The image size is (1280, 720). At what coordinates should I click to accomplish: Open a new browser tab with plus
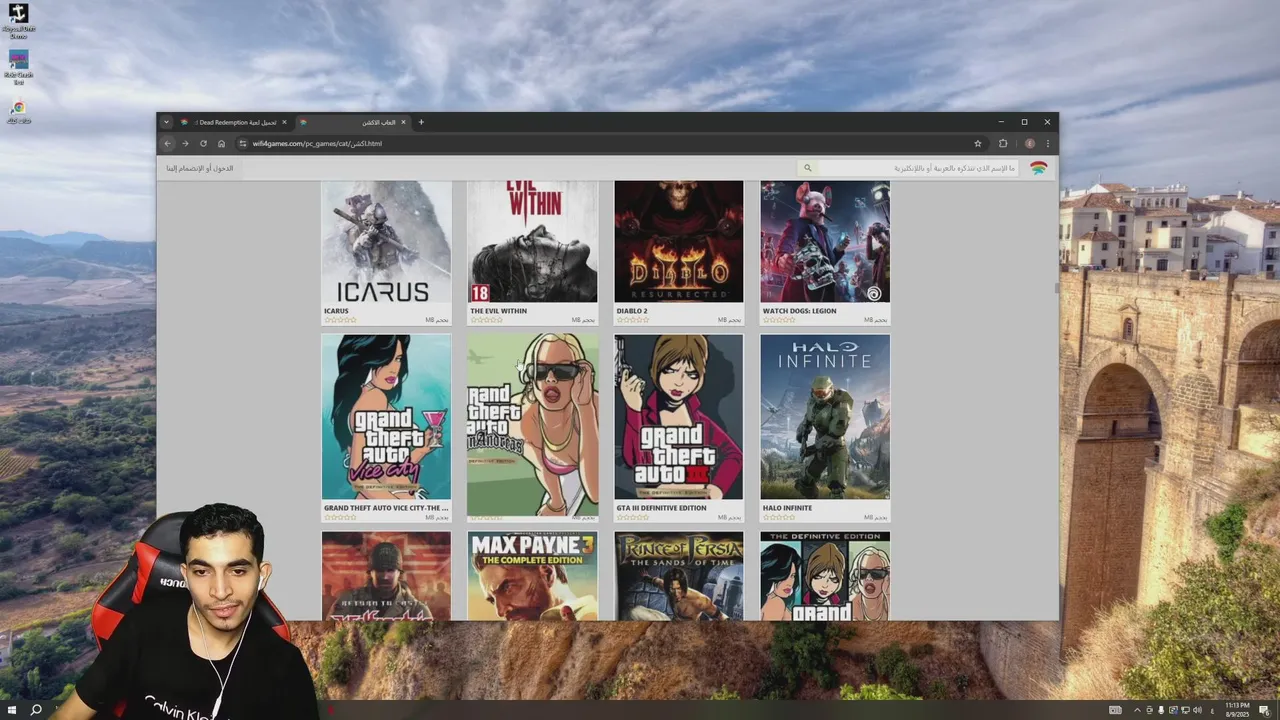pos(421,122)
